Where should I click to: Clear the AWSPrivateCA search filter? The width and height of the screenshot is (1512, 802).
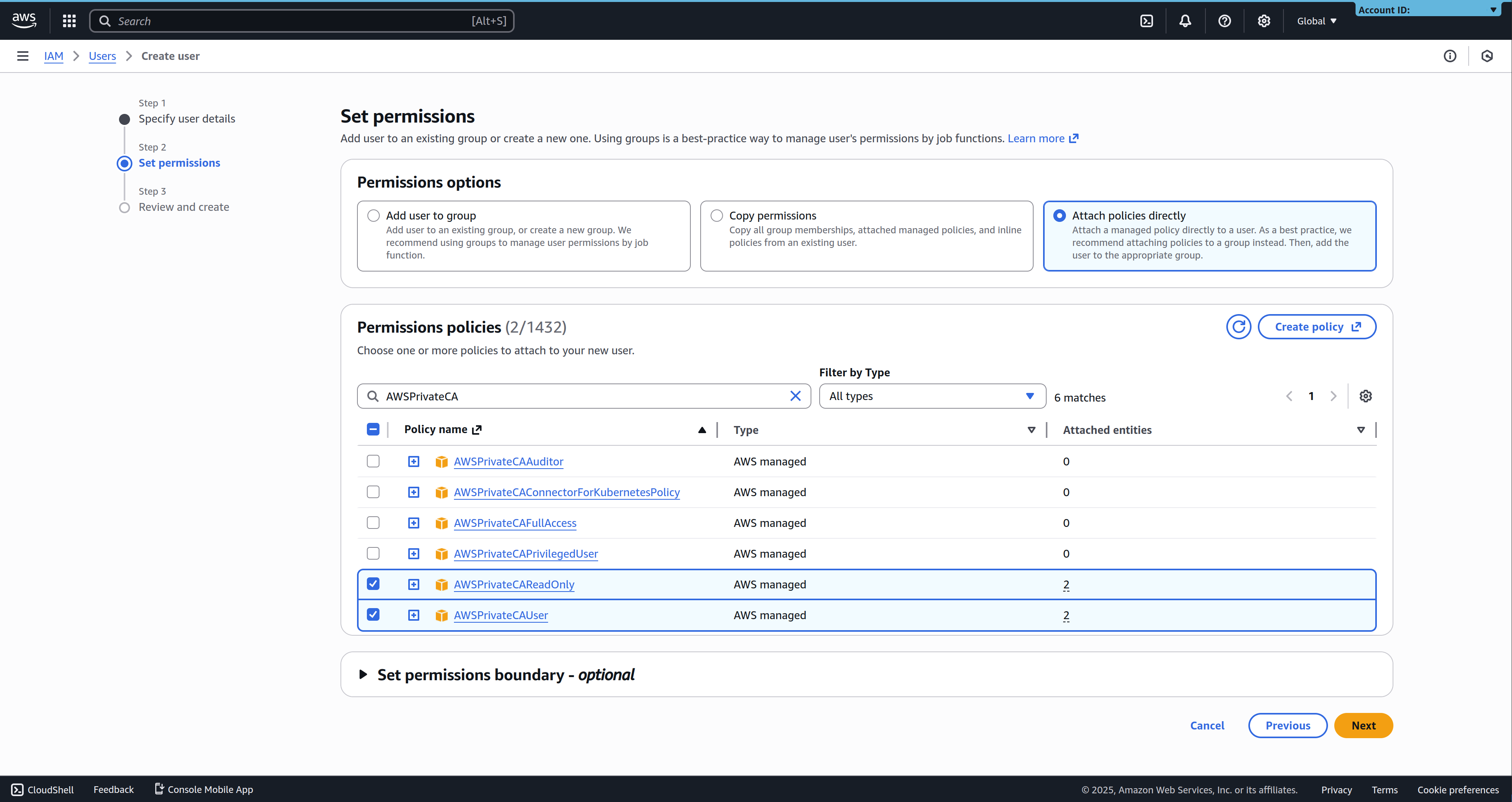click(x=795, y=396)
